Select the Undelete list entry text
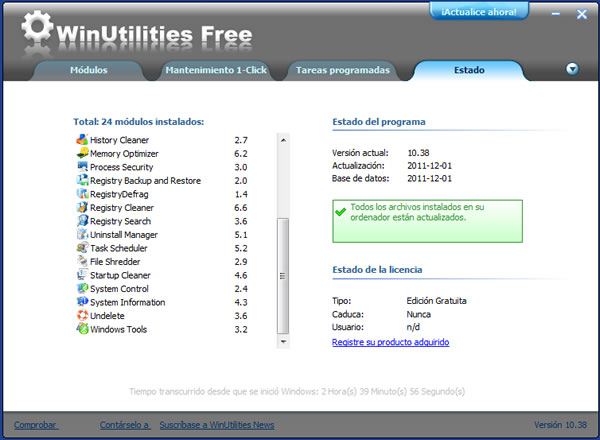The image size is (600, 440). [107, 316]
